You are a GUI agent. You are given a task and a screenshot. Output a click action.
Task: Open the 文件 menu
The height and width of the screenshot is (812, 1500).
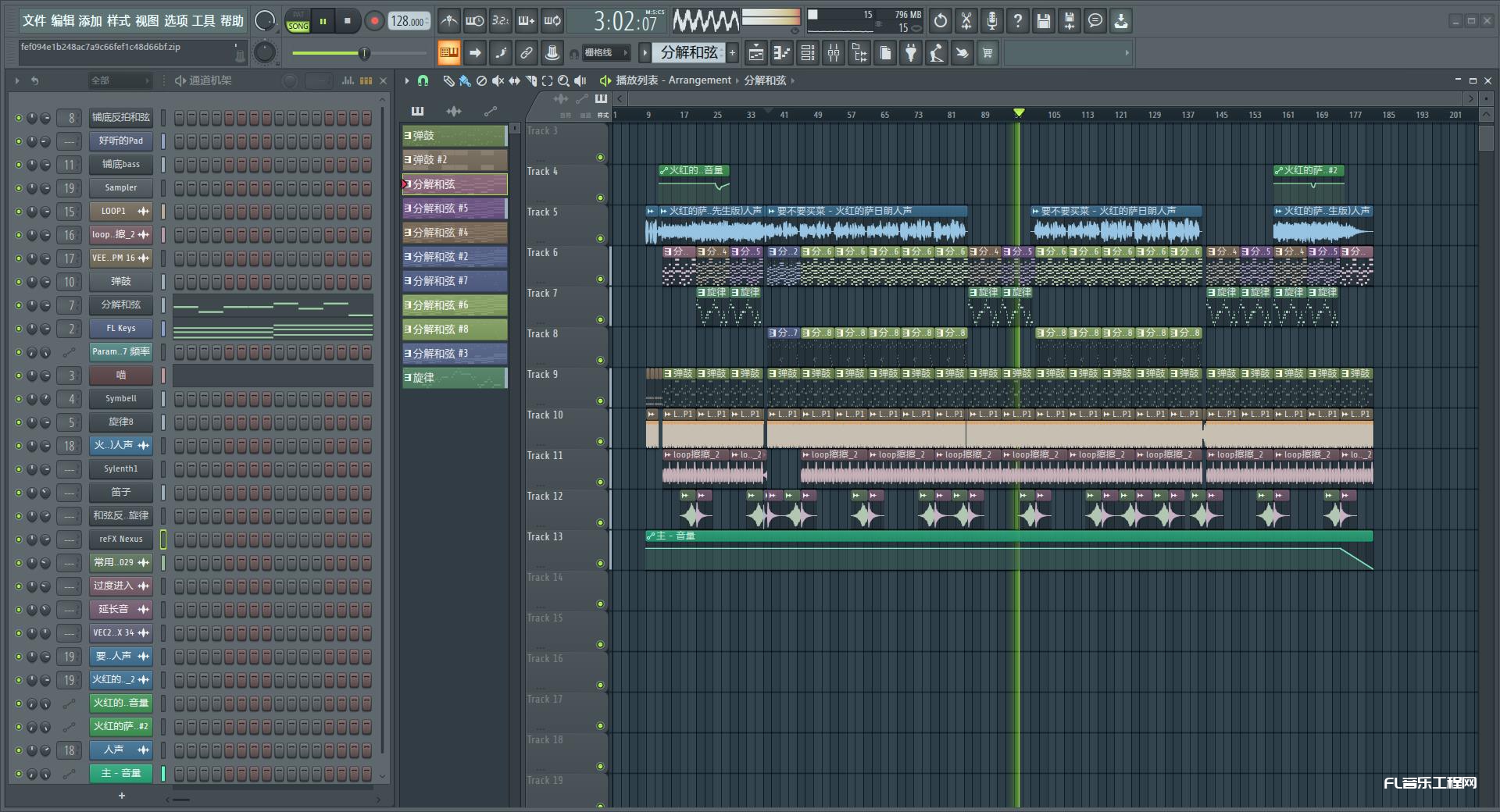coord(34,21)
